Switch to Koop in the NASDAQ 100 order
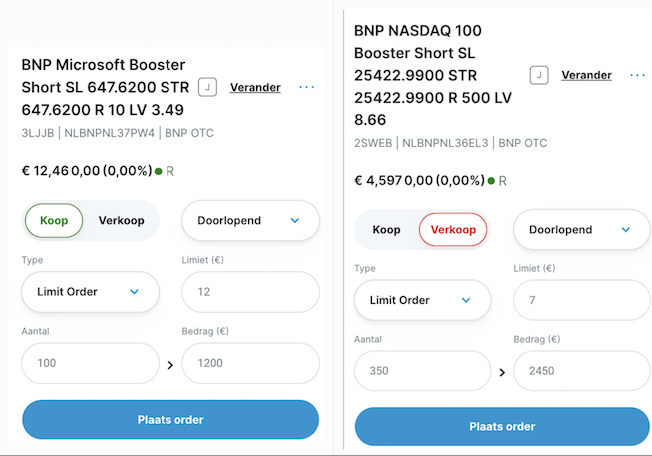Screen dimensions: 652x456 [386, 229]
